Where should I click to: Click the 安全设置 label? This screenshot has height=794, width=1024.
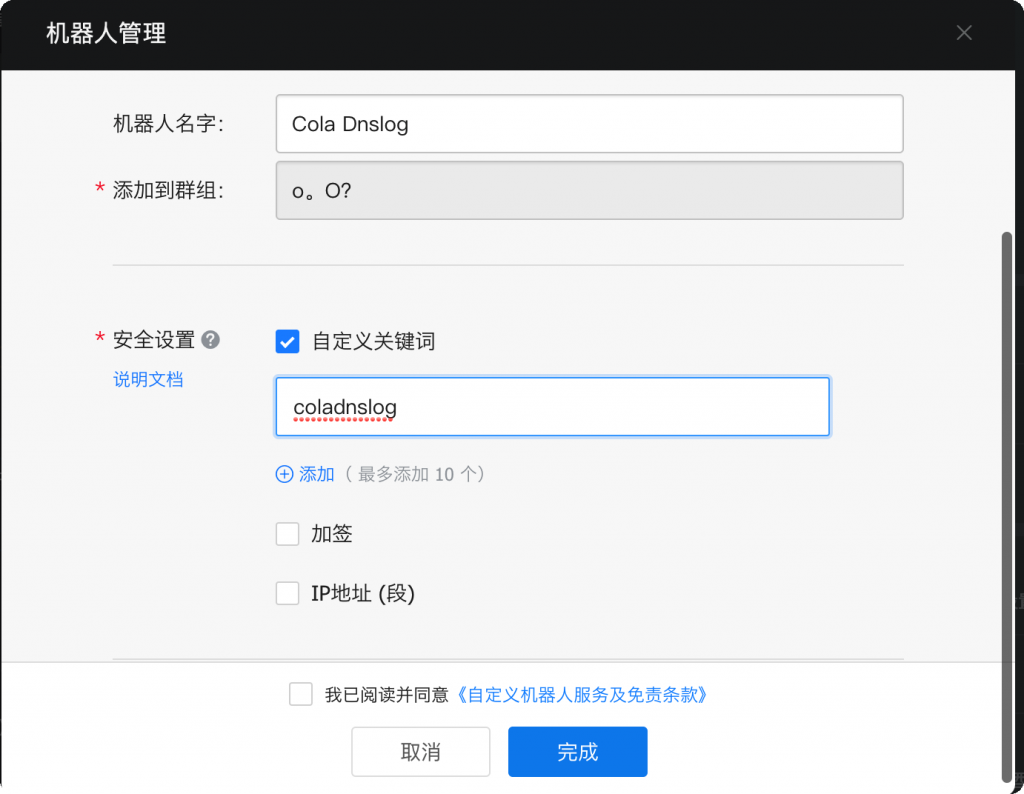tap(154, 340)
